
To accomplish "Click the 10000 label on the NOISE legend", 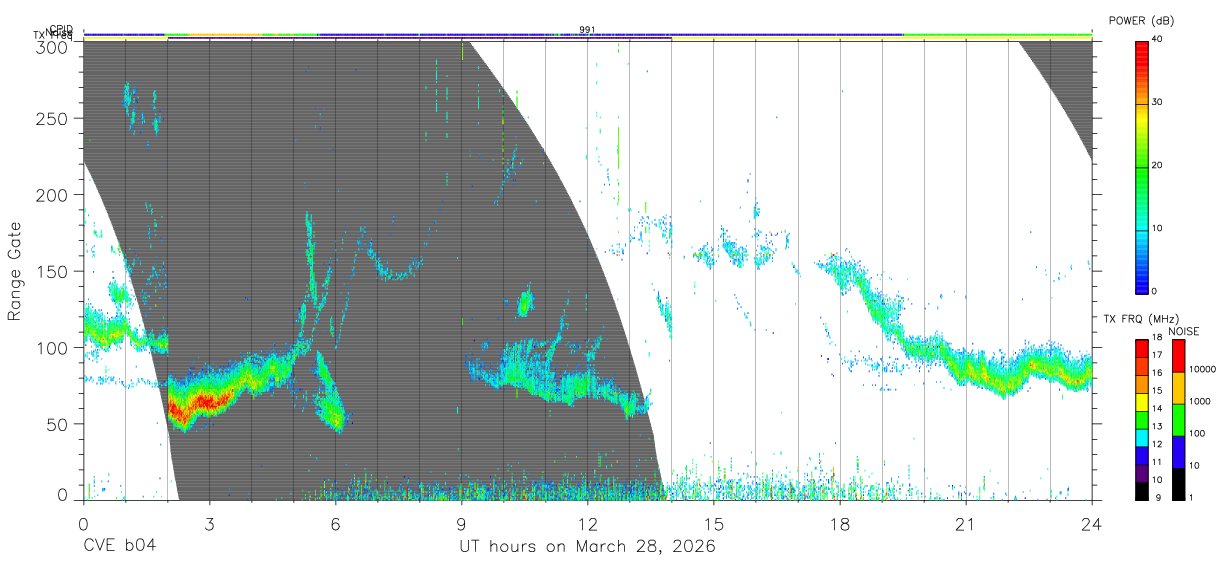I will point(1201,369).
